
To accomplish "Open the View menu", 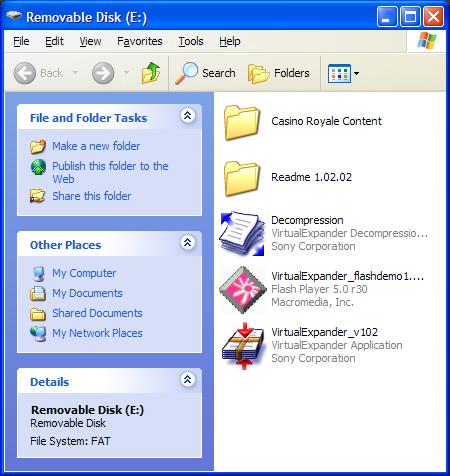I will click(90, 41).
